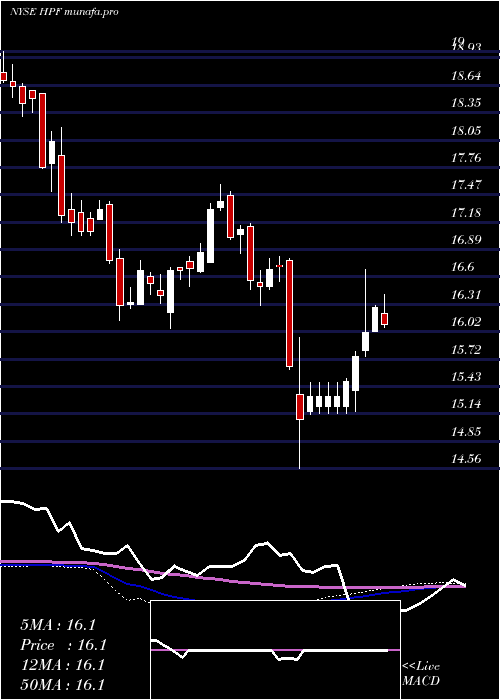Screen dimensions: 500x700
Task: Click the 14.85 price axis label
Action: 466,432
